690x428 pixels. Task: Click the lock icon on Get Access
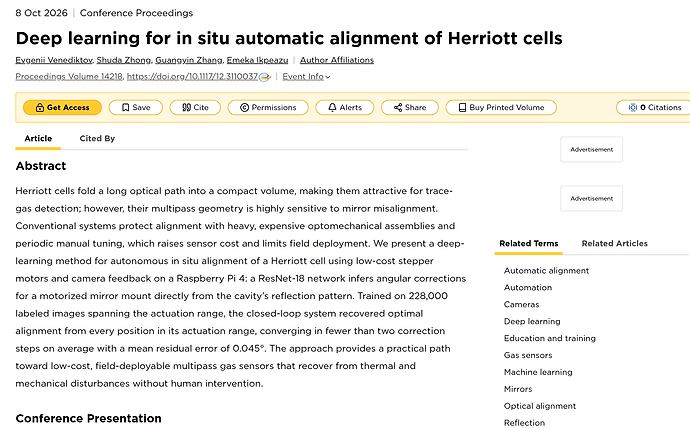pos(40,107)
